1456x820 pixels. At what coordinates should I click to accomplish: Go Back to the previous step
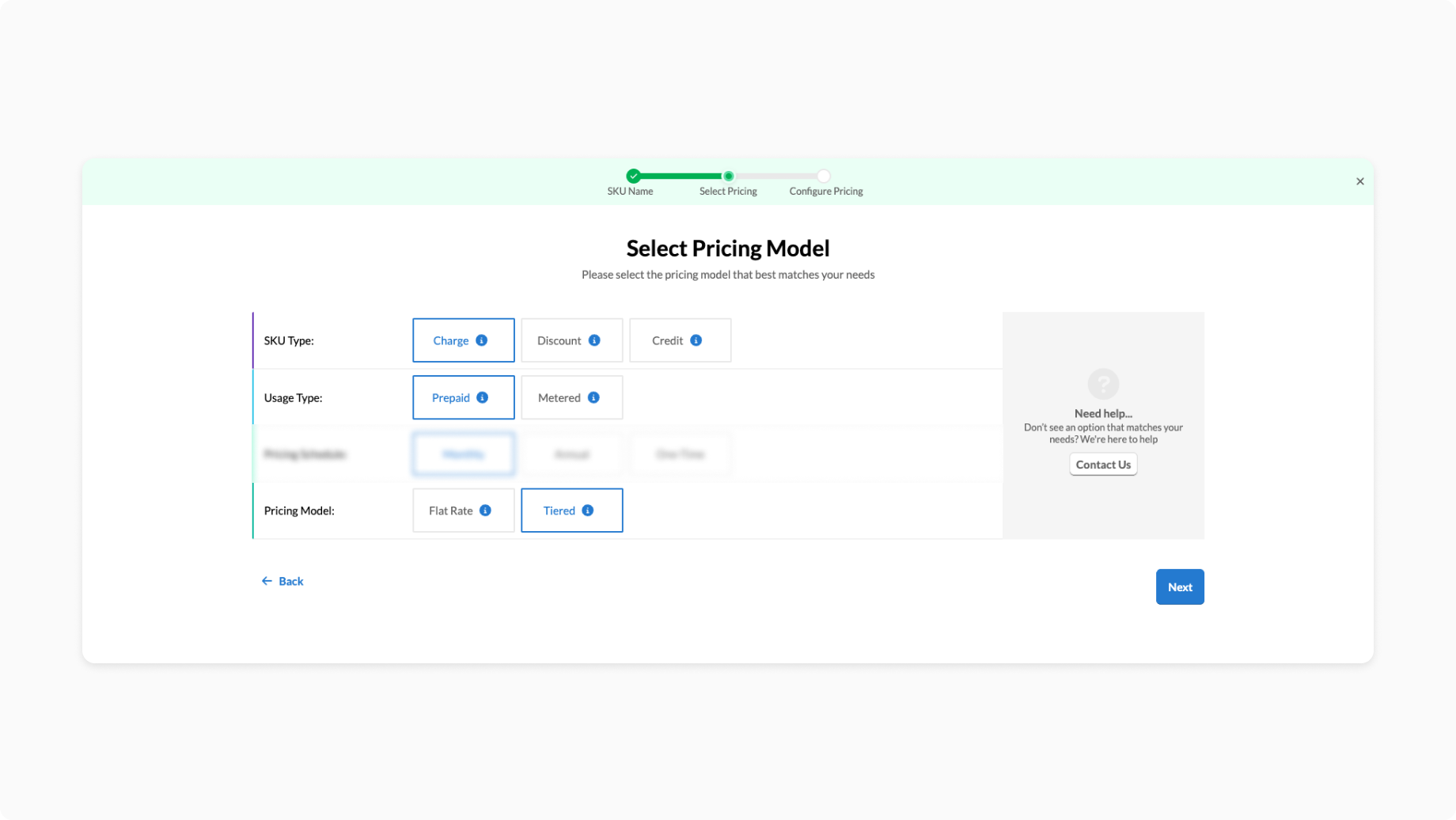pyautogui.click(x=282, y=581)
